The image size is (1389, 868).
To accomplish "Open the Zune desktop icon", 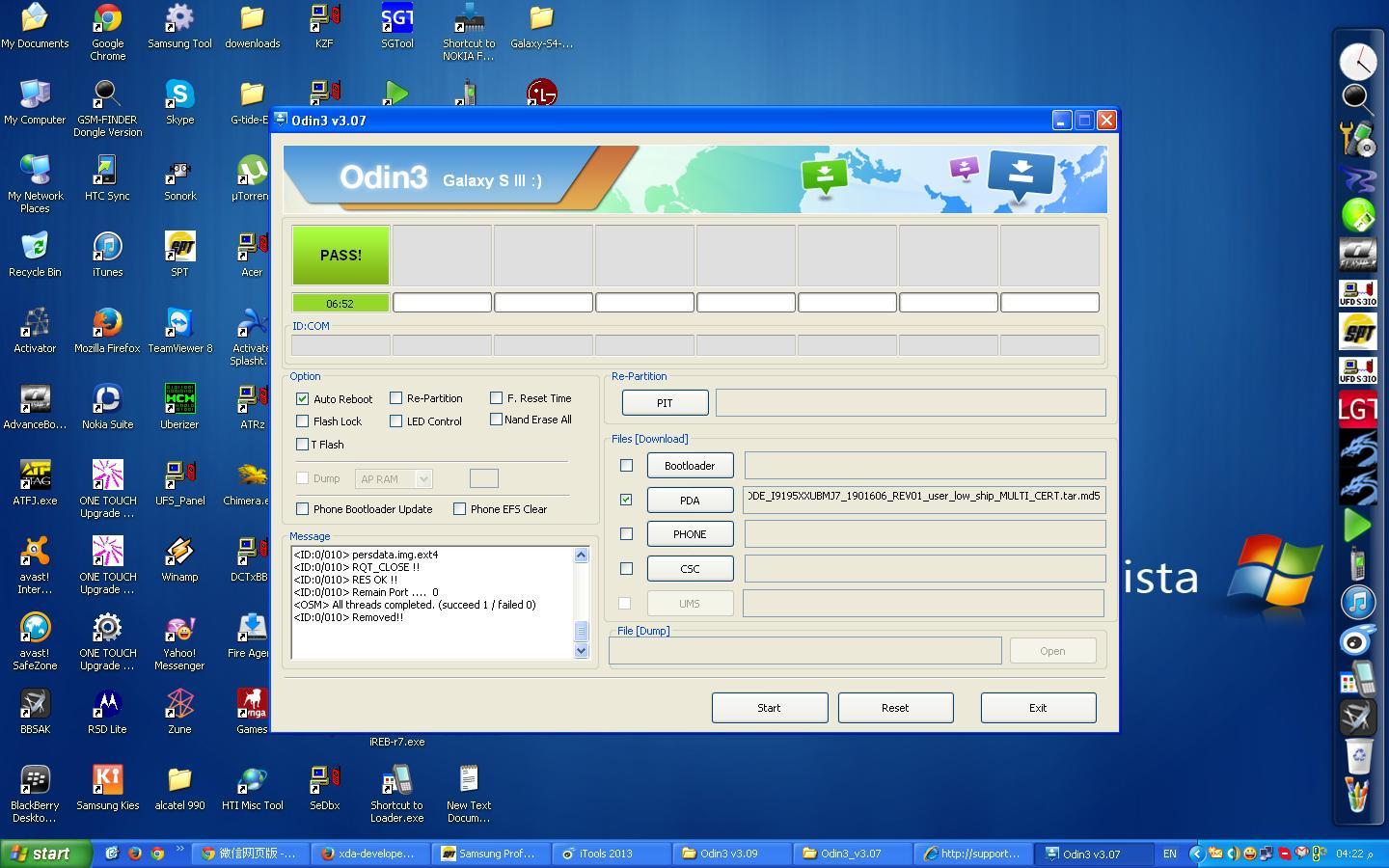I will pos(179,712).
